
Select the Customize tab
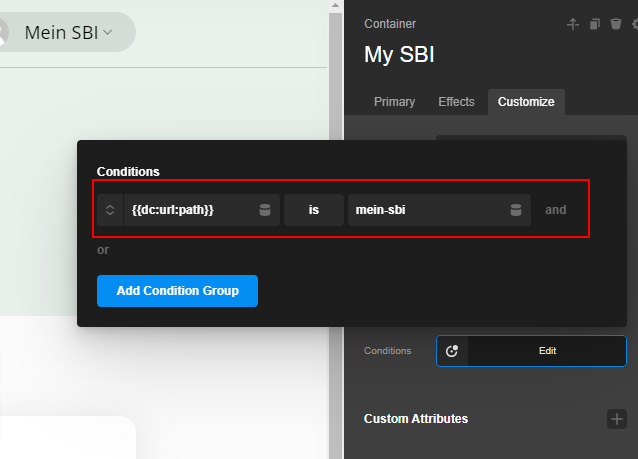[526, 102]
